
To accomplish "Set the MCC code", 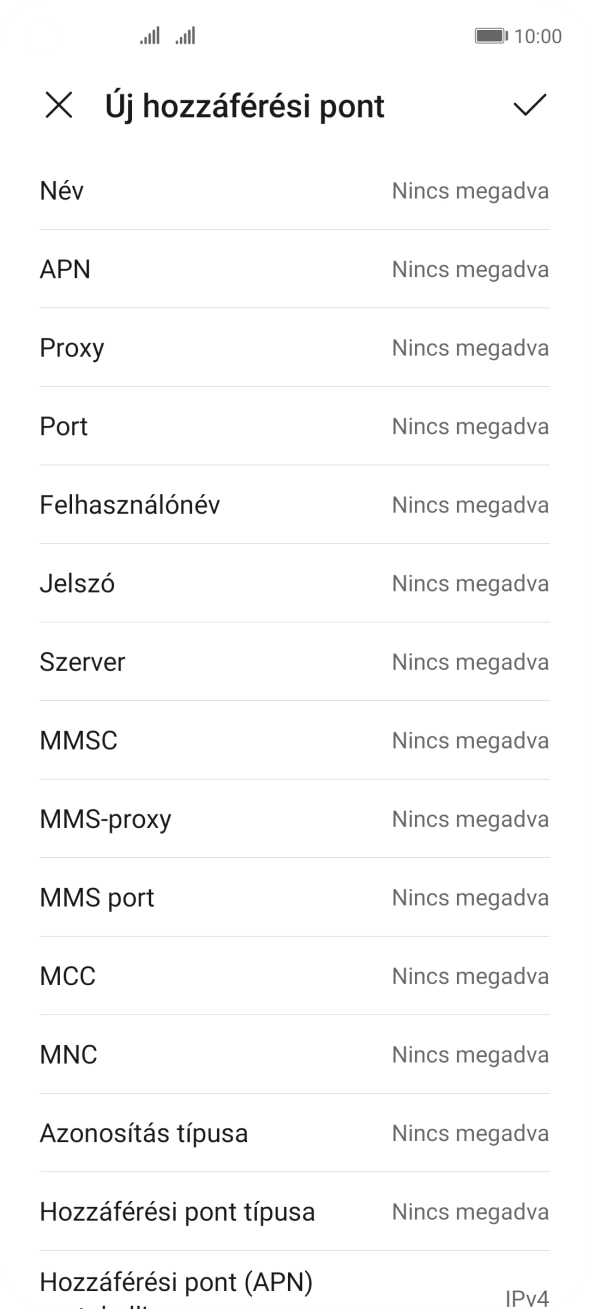I will (294, 975).
